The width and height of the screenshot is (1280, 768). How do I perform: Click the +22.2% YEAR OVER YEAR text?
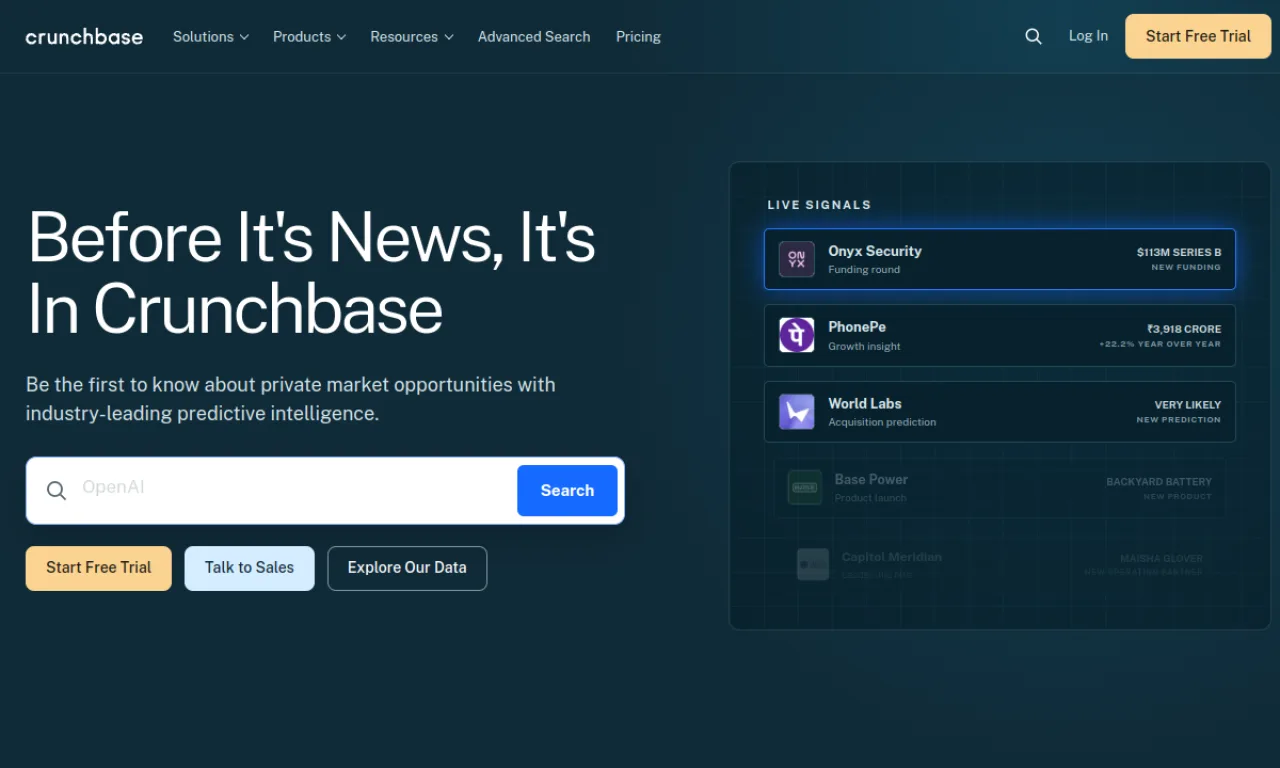[1160, 344]
